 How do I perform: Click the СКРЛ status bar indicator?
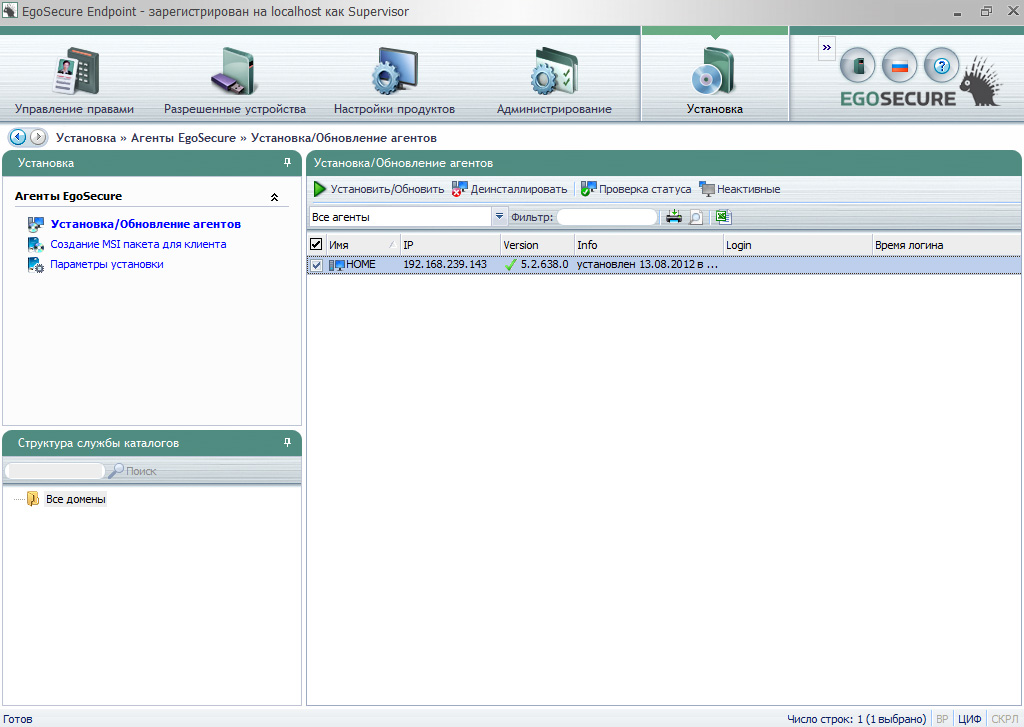pos(1004,719)
